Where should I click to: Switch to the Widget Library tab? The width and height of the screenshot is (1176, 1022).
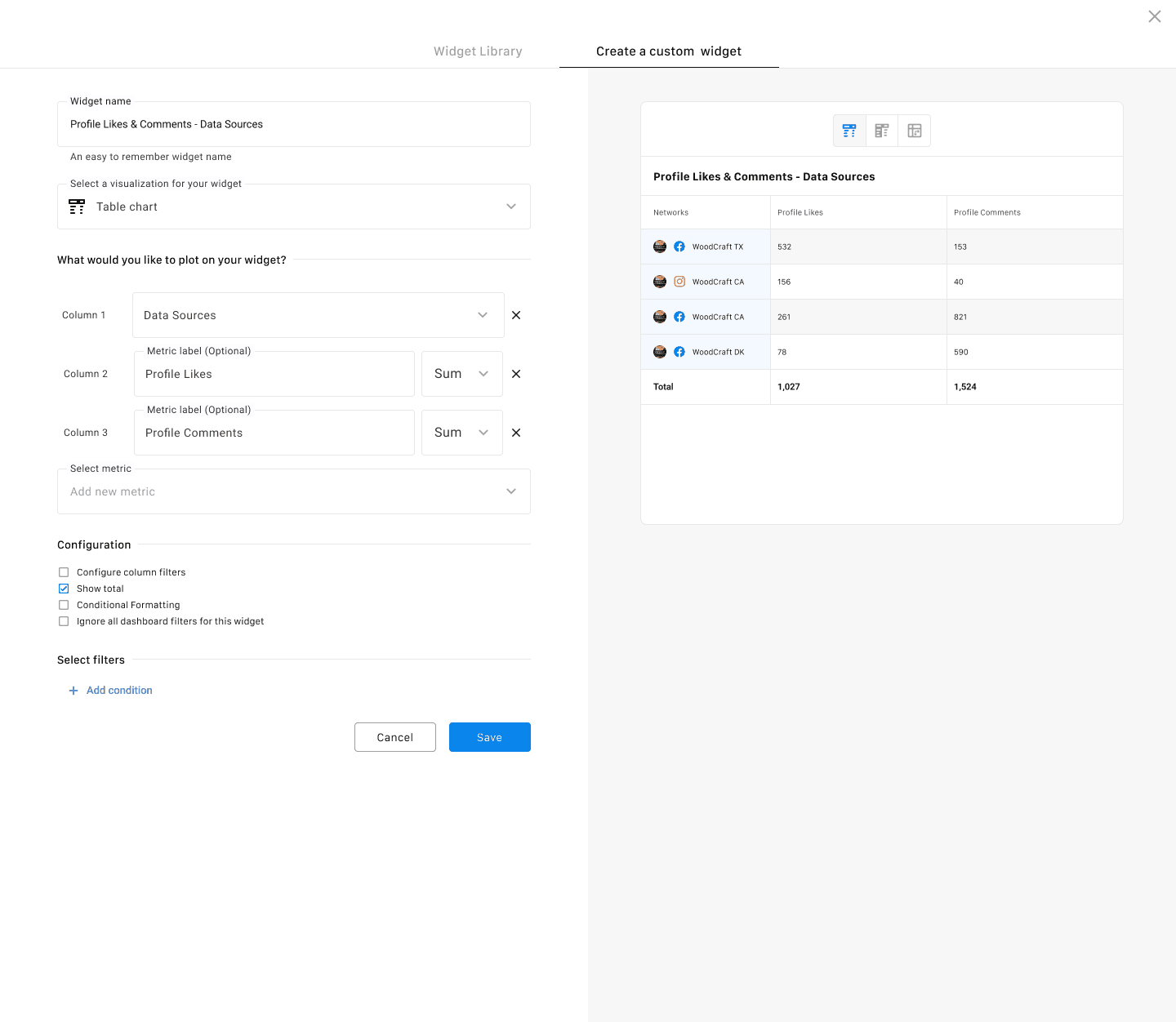click(478, 51)
